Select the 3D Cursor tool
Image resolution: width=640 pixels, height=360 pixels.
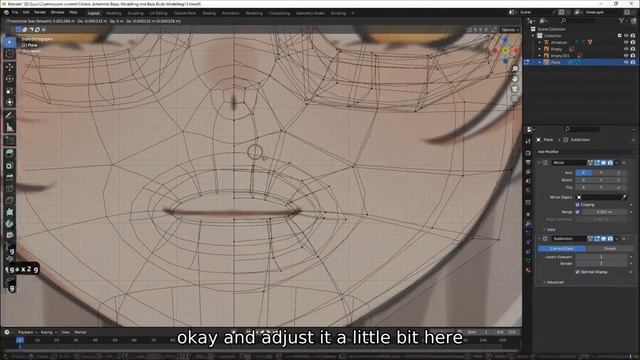tap(9, 54)
